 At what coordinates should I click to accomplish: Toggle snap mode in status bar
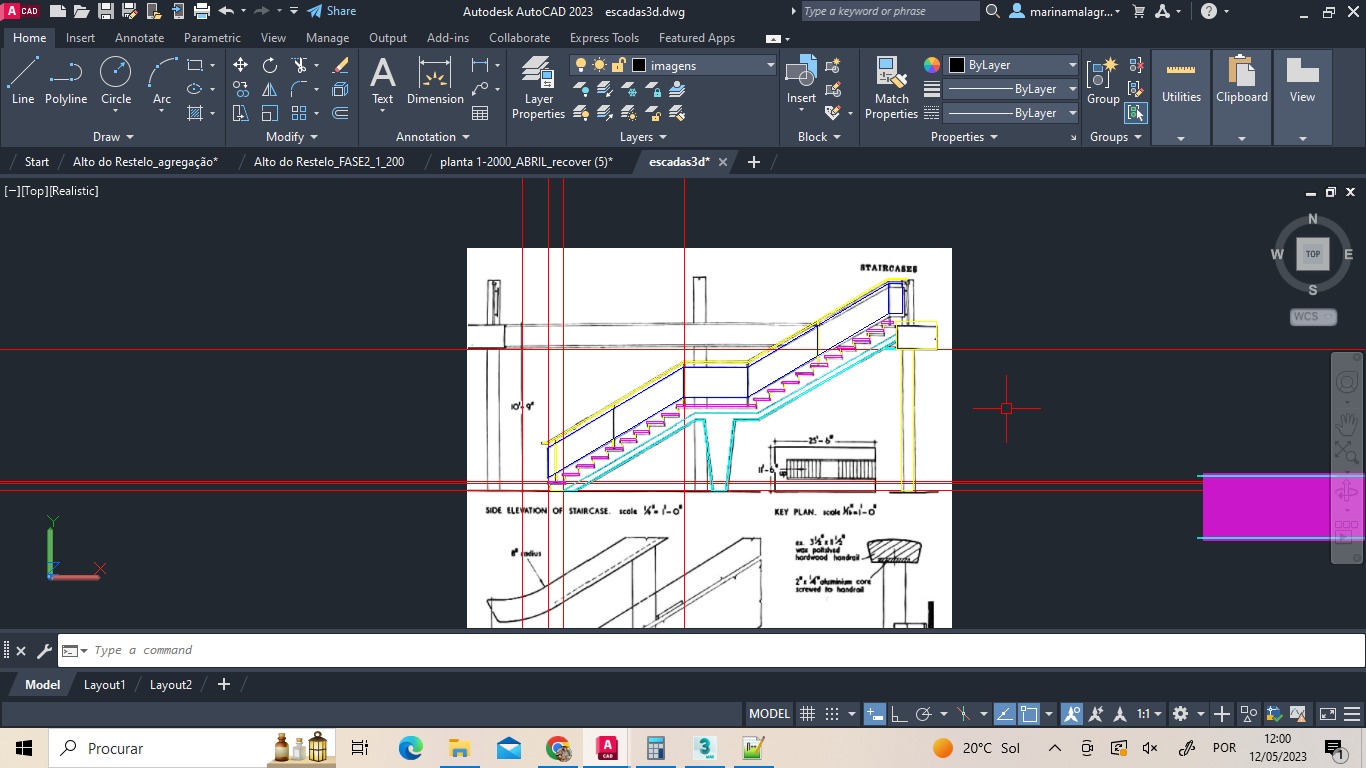[x=832, y=714]
